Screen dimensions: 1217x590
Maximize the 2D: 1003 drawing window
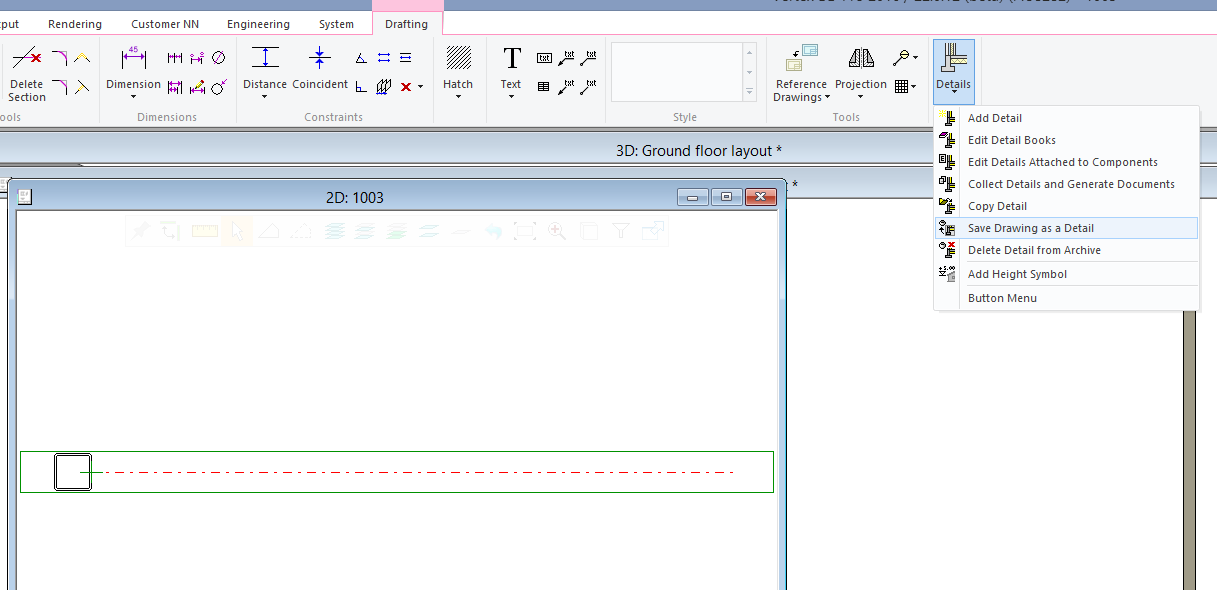[x=727, y=197]
